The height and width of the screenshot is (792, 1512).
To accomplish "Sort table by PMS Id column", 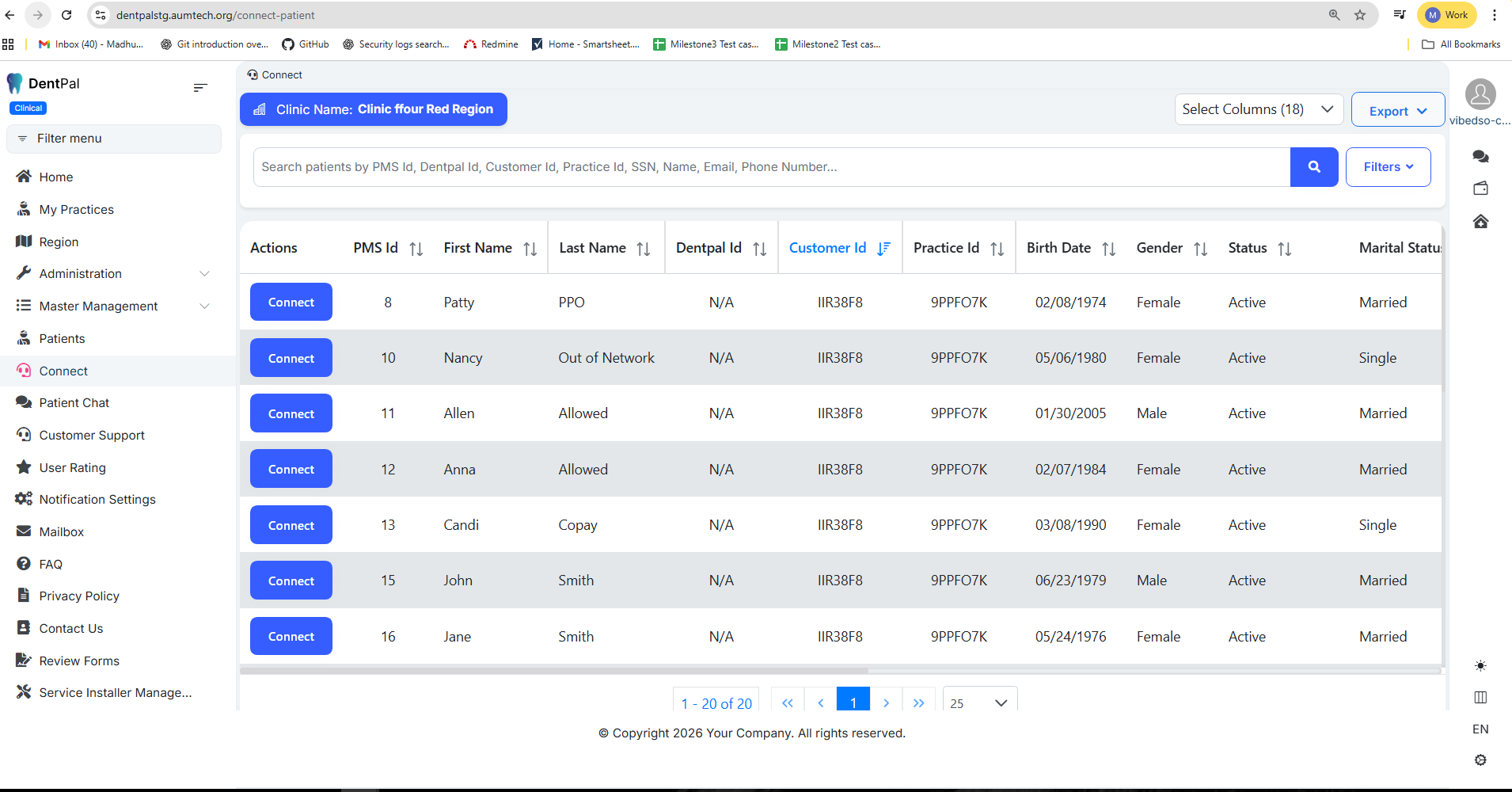I will (416, 249).
